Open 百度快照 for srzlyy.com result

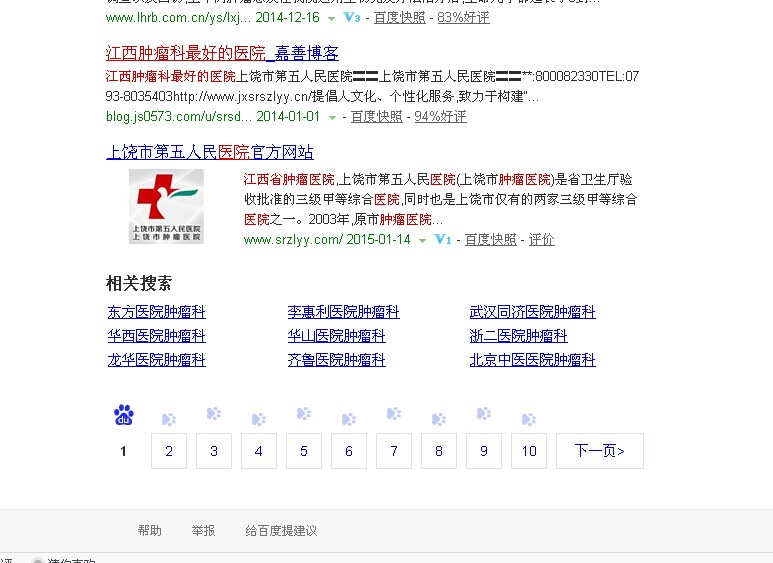(491, 240)
